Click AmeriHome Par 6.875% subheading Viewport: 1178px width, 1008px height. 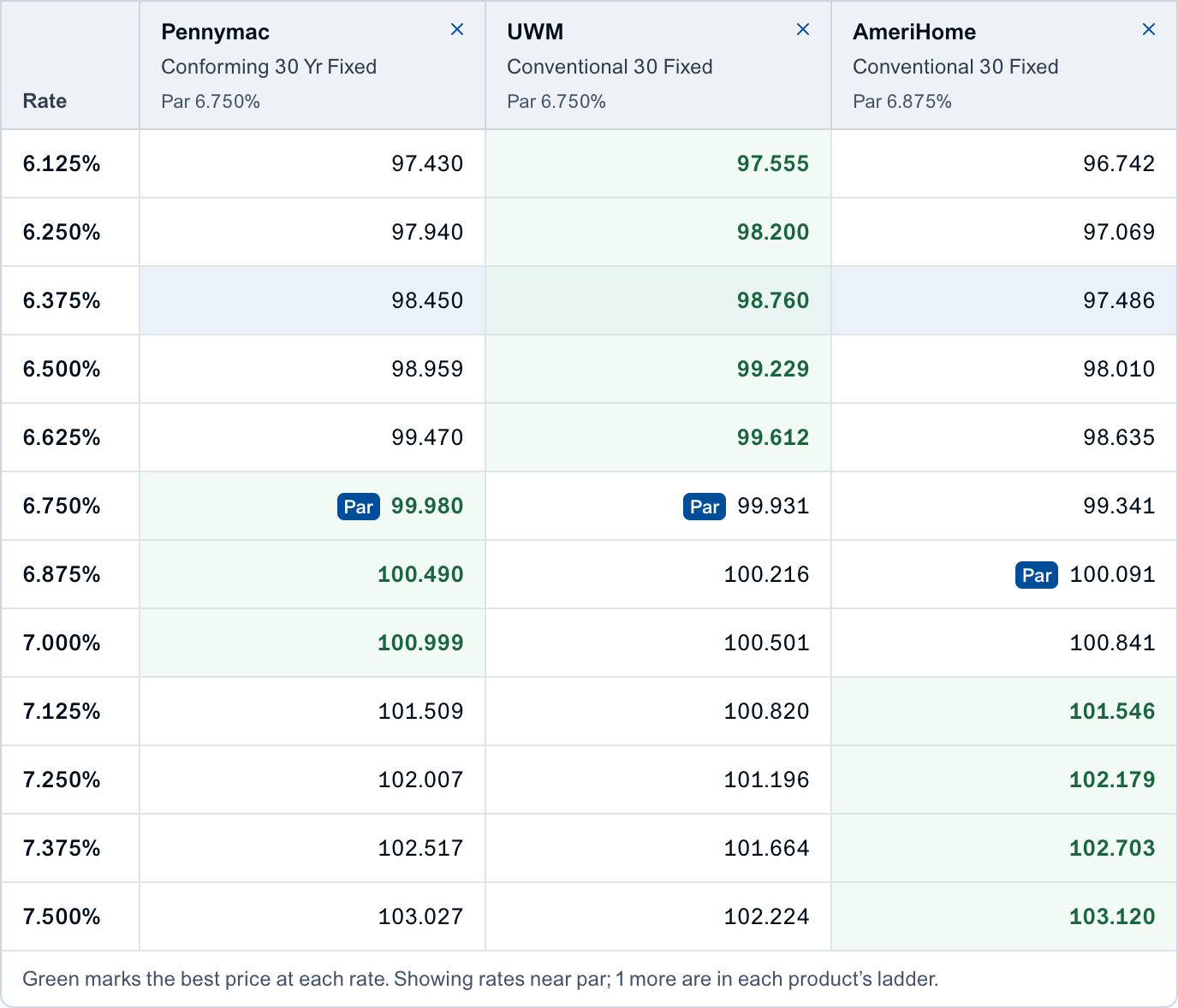(902, 102)
